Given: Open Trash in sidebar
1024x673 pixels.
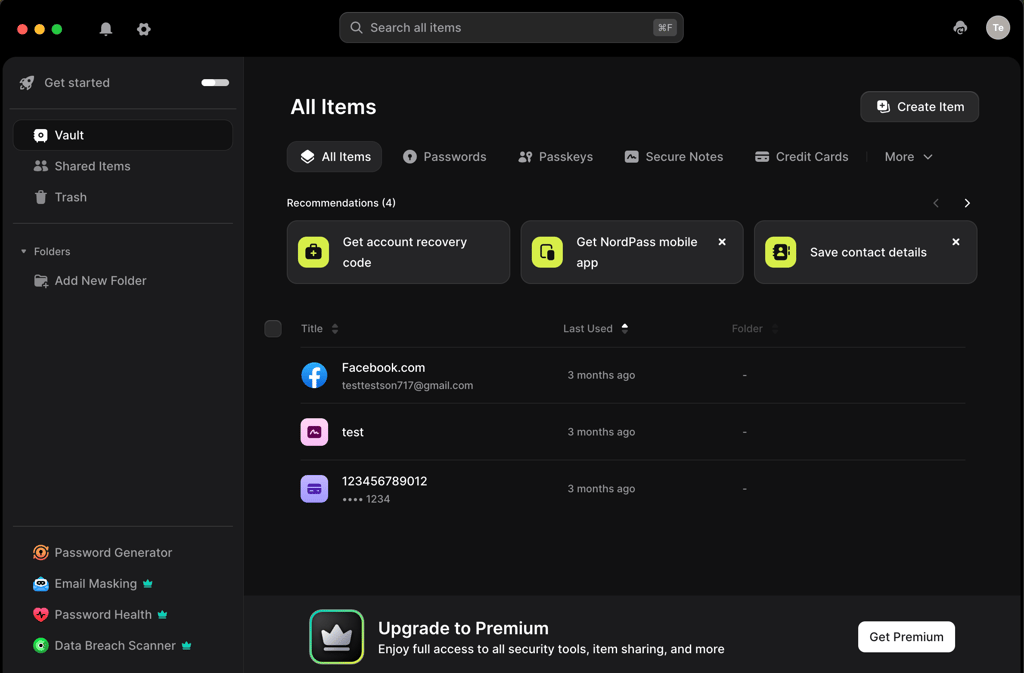Looking at the screenshot, I should (123, 197).
